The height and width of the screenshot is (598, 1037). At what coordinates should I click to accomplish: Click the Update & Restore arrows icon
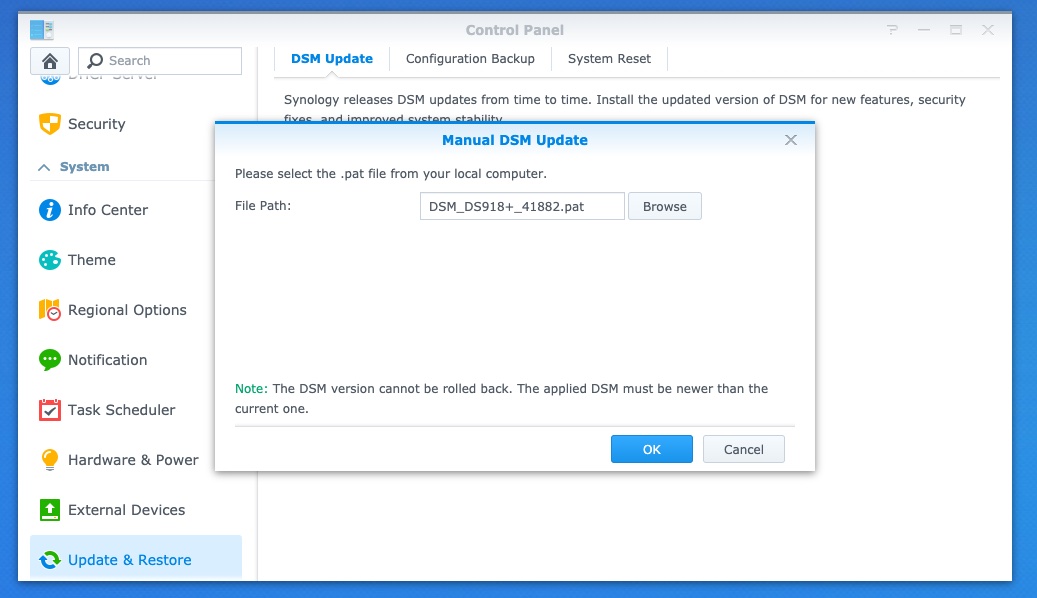tap(50, 560)
